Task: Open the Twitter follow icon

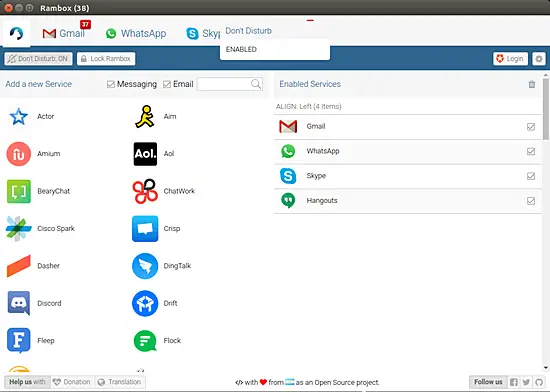Action: 526,382
